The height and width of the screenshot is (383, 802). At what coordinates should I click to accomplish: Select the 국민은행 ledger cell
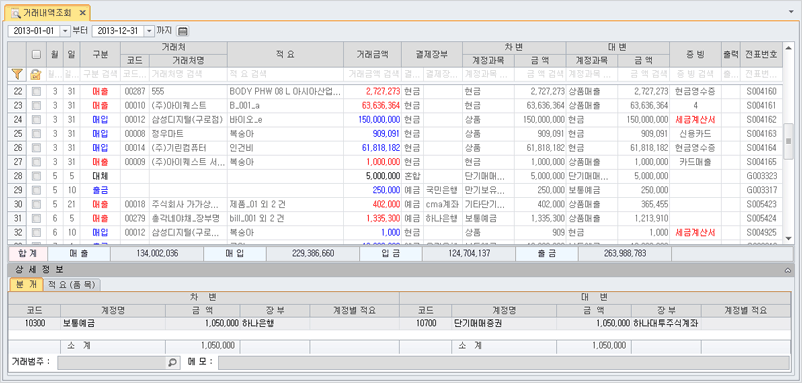[442, 190]
